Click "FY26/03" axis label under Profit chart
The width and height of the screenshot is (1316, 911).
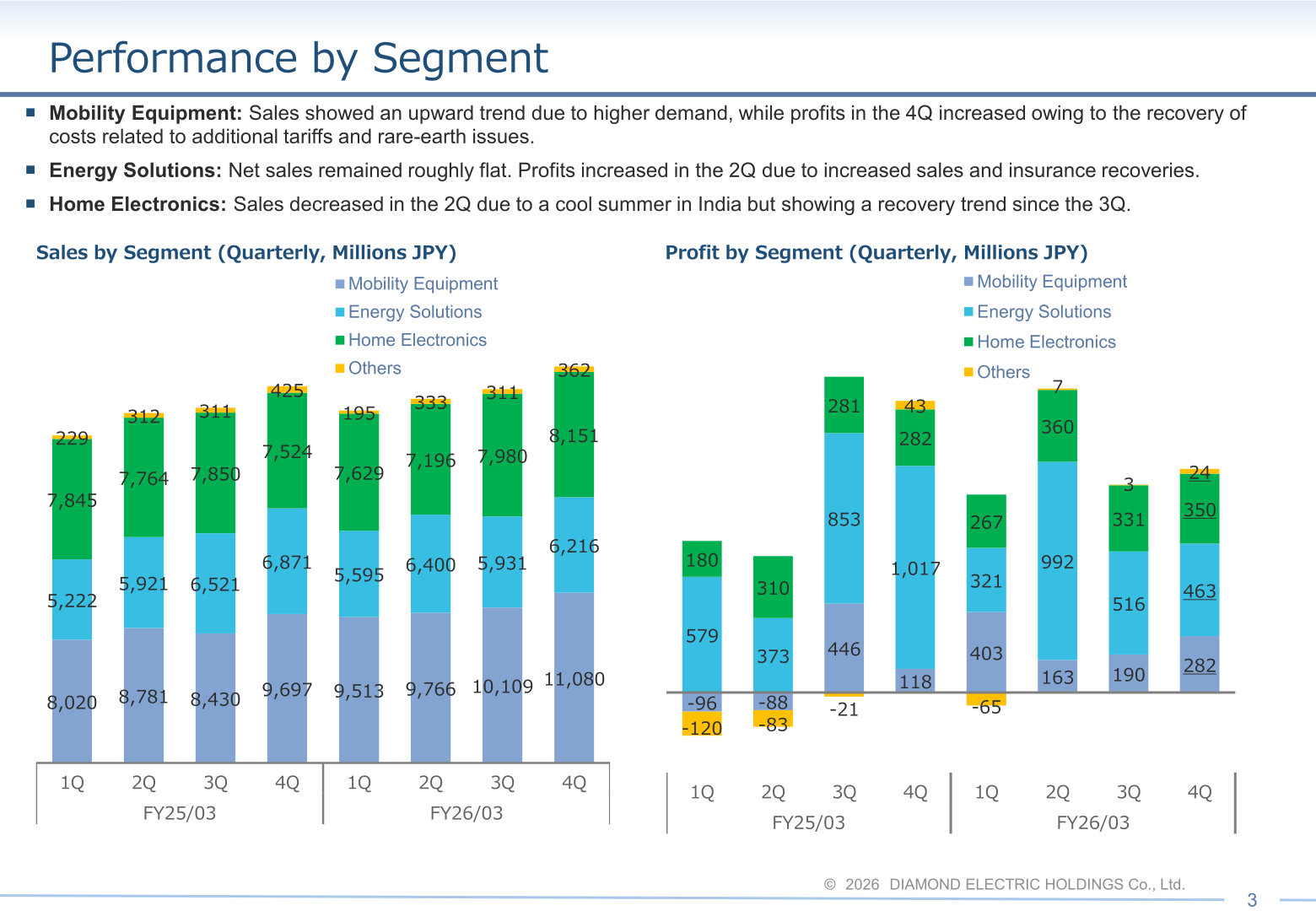[1092, 822]
